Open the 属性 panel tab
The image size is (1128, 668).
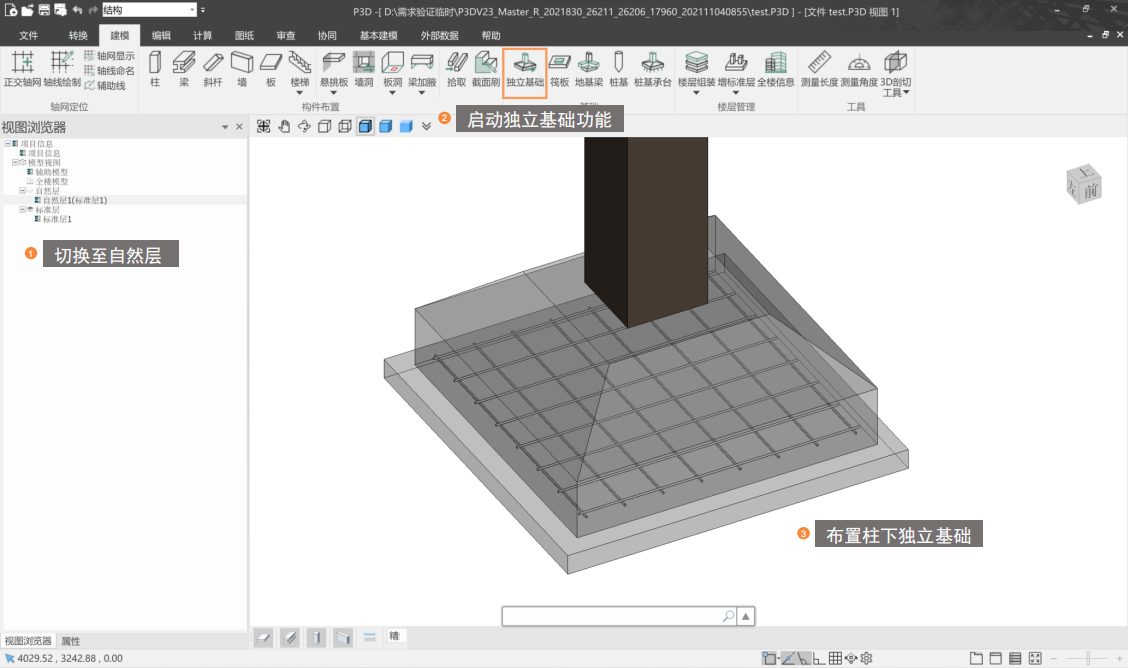(71, 641)
